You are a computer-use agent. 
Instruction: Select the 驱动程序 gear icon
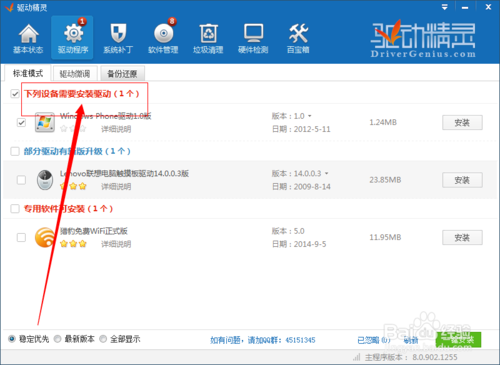(x=73, y=33)
